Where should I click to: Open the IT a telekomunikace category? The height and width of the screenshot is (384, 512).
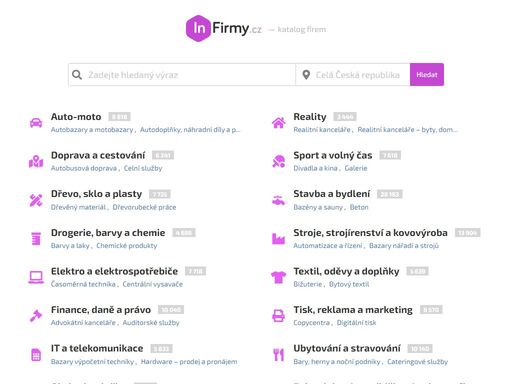coord(97,348)
